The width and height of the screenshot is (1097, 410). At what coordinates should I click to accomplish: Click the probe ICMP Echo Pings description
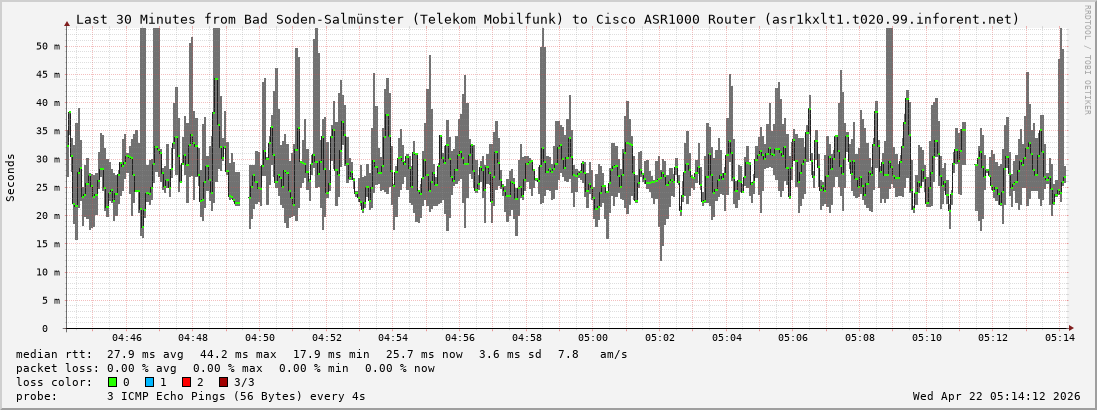[235, 396]
